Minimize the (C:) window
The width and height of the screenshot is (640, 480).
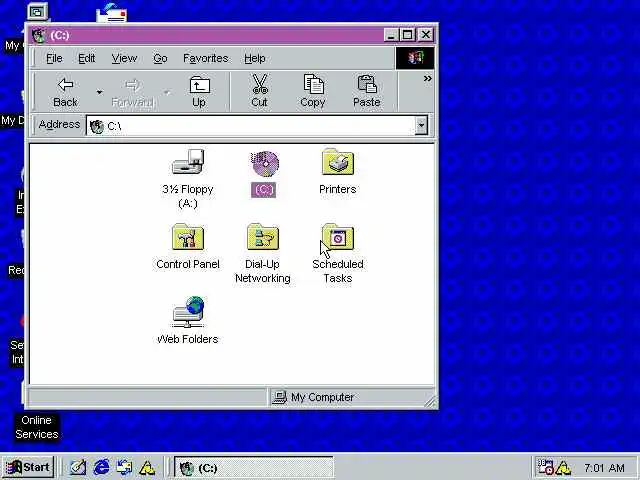tap(391, 35)
